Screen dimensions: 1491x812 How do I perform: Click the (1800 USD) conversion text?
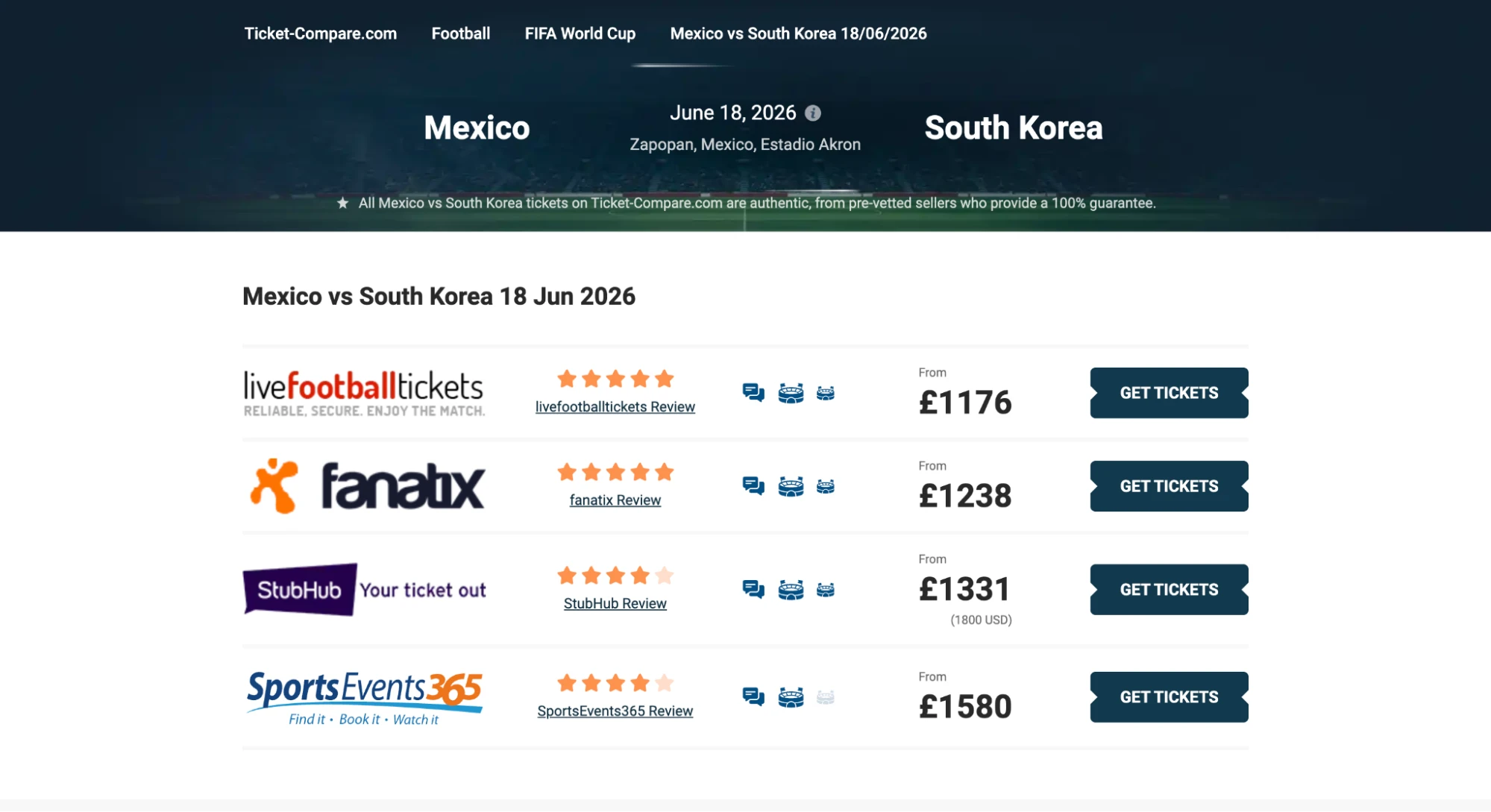click(981, 620)
